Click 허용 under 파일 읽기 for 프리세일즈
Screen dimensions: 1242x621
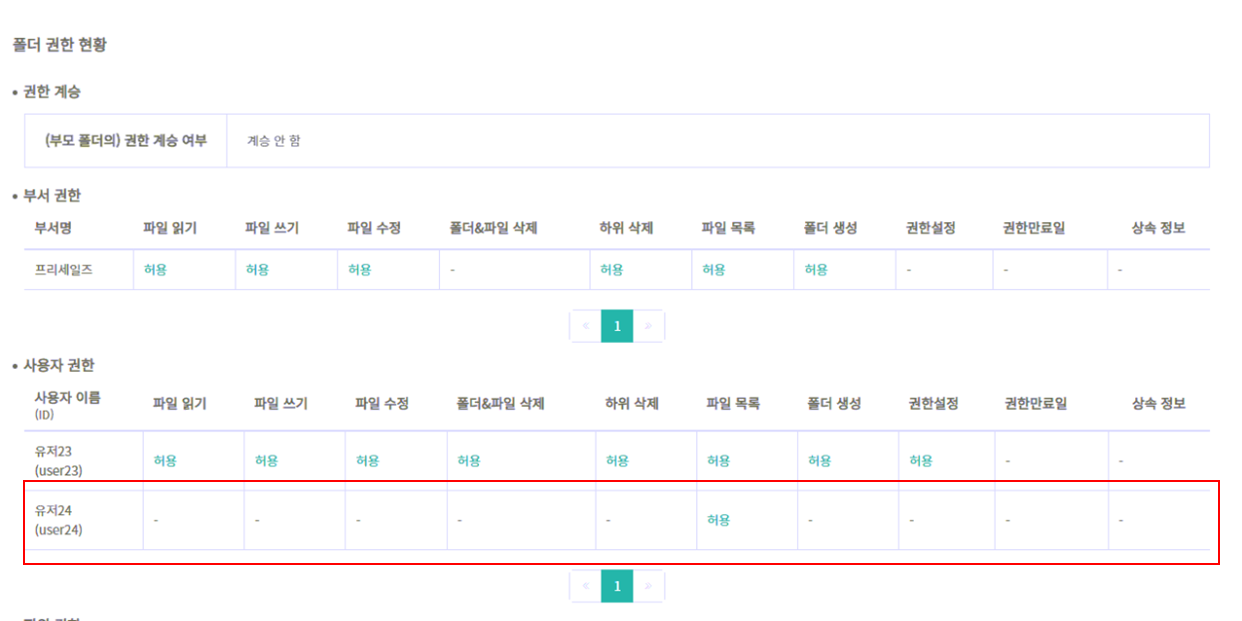point(155,270)
